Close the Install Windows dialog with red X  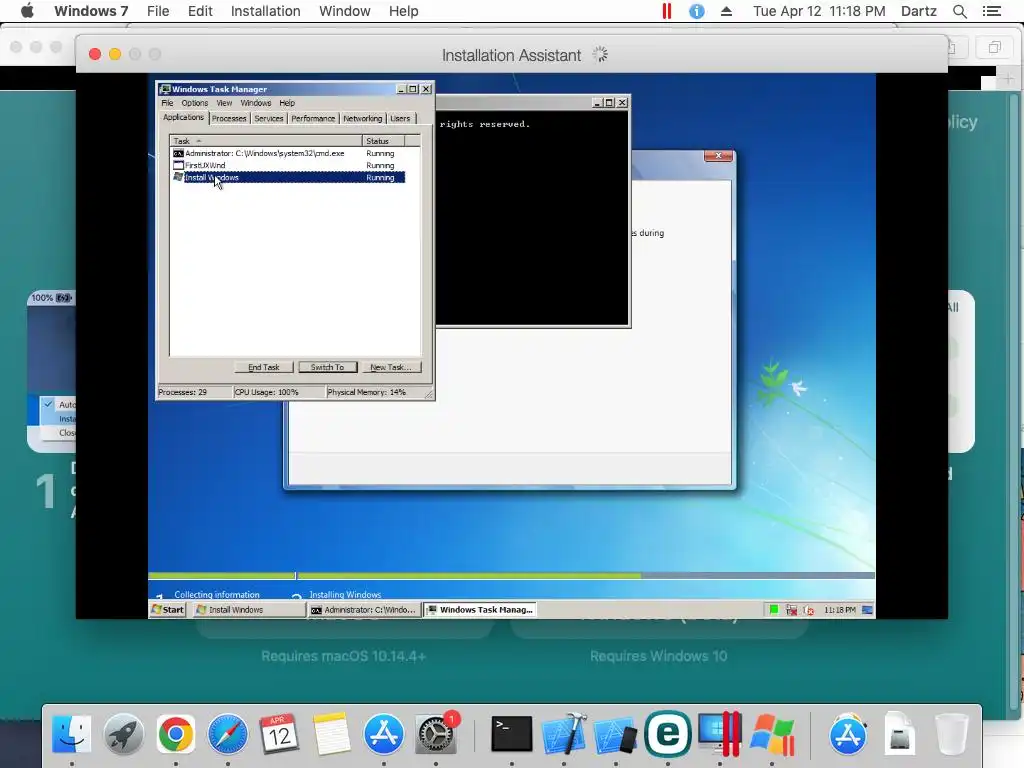click(718, 155)
